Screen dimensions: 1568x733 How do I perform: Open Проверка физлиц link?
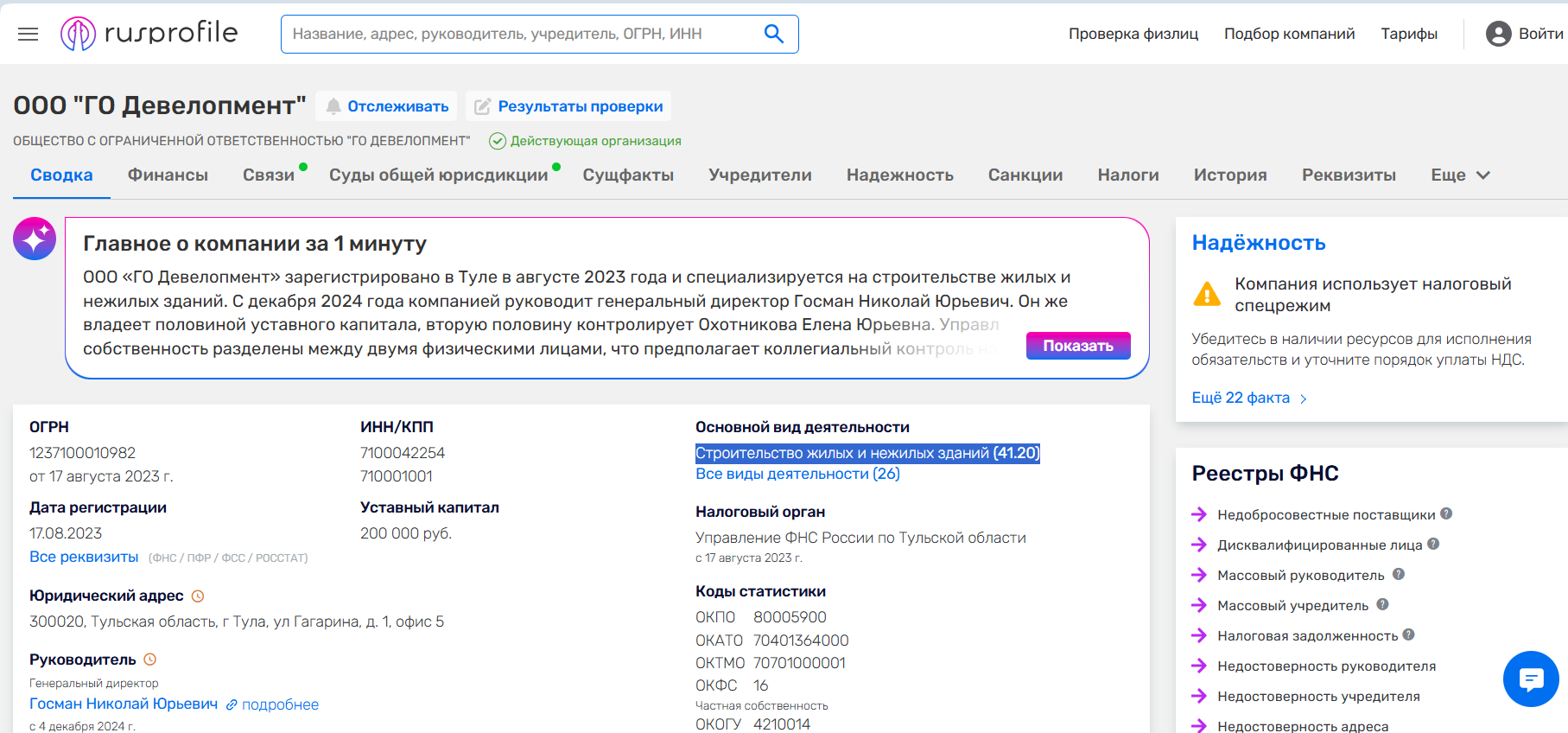coord(1133,34)
